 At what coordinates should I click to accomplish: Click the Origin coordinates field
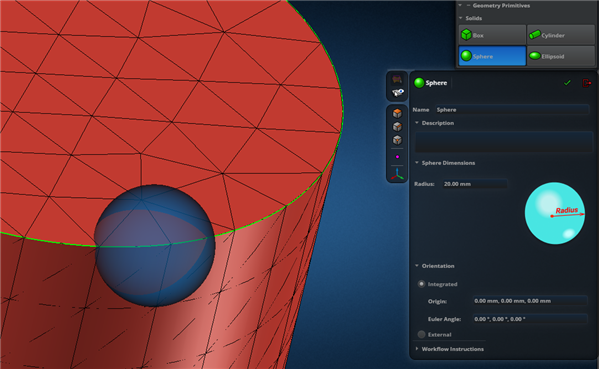click(530, 301)
